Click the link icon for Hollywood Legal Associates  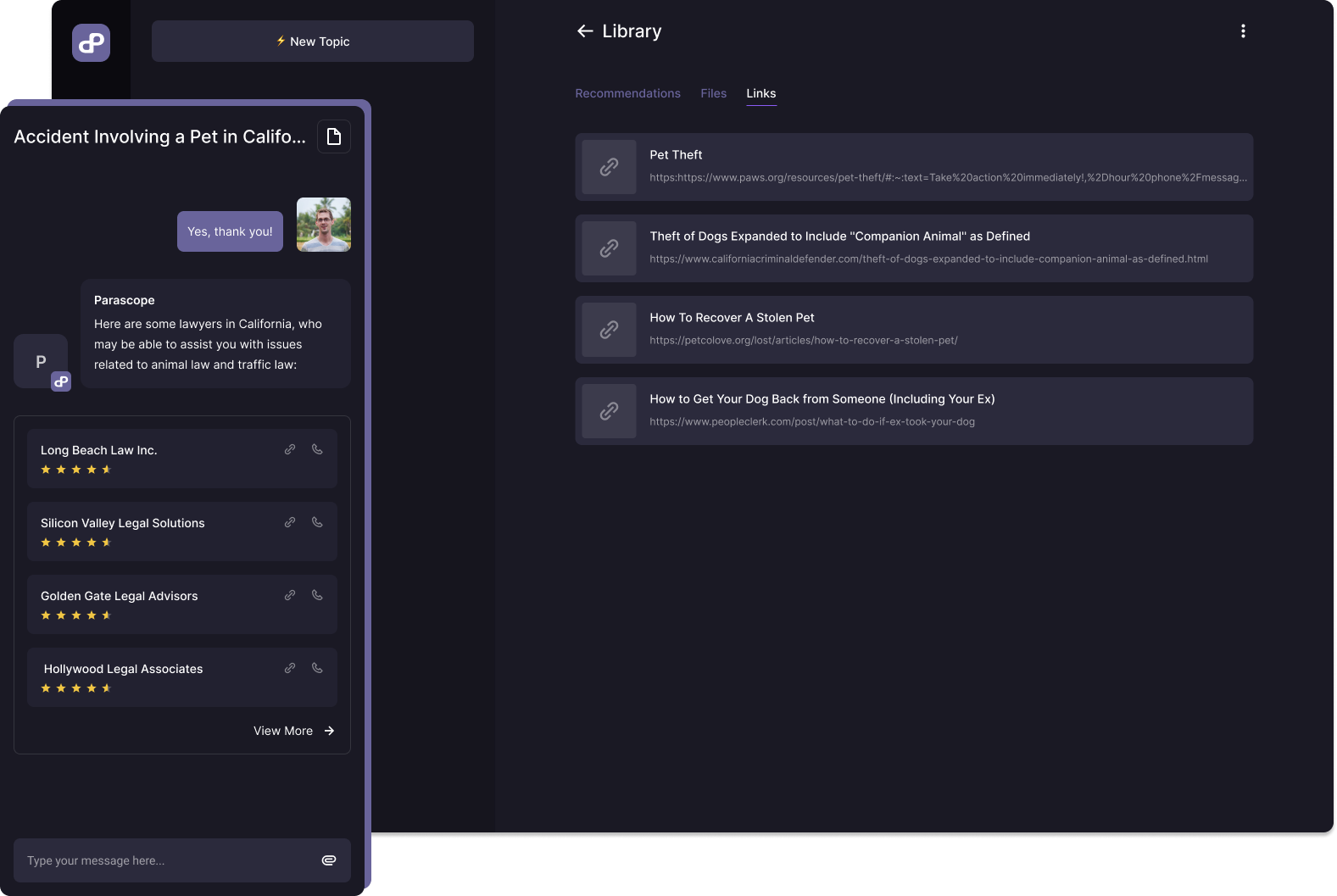coord(290,668)
